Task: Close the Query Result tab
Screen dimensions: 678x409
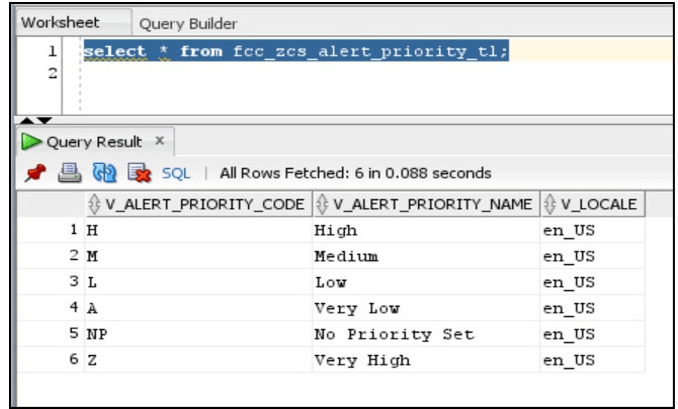Action: (x=160, y=141)
